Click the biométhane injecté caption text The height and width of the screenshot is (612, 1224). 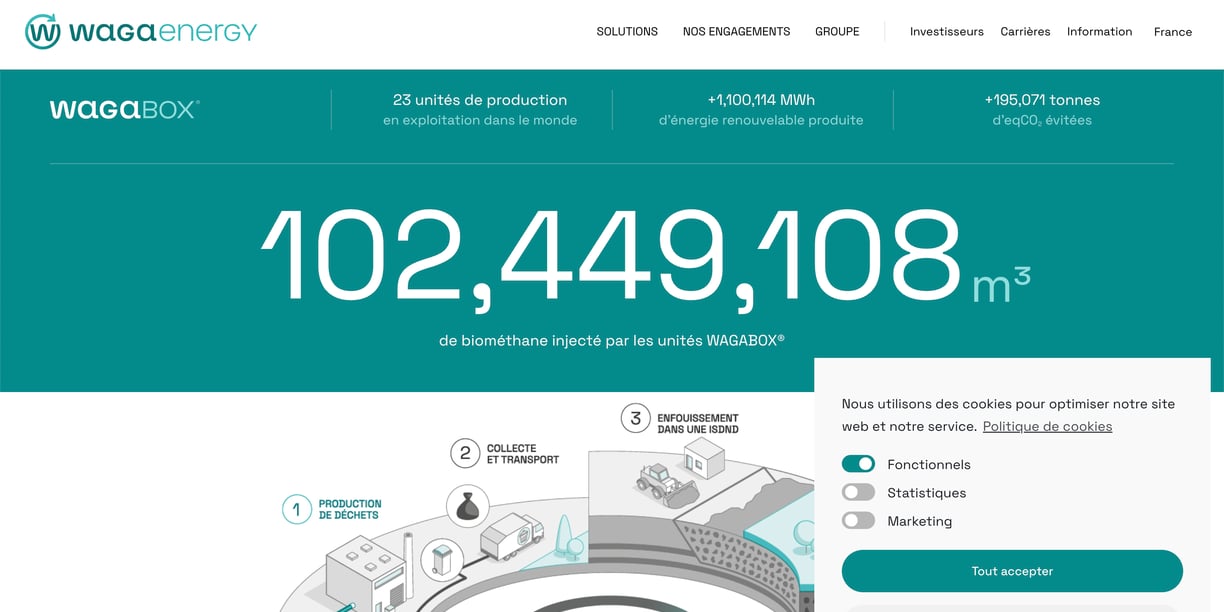tap(612, 341)
